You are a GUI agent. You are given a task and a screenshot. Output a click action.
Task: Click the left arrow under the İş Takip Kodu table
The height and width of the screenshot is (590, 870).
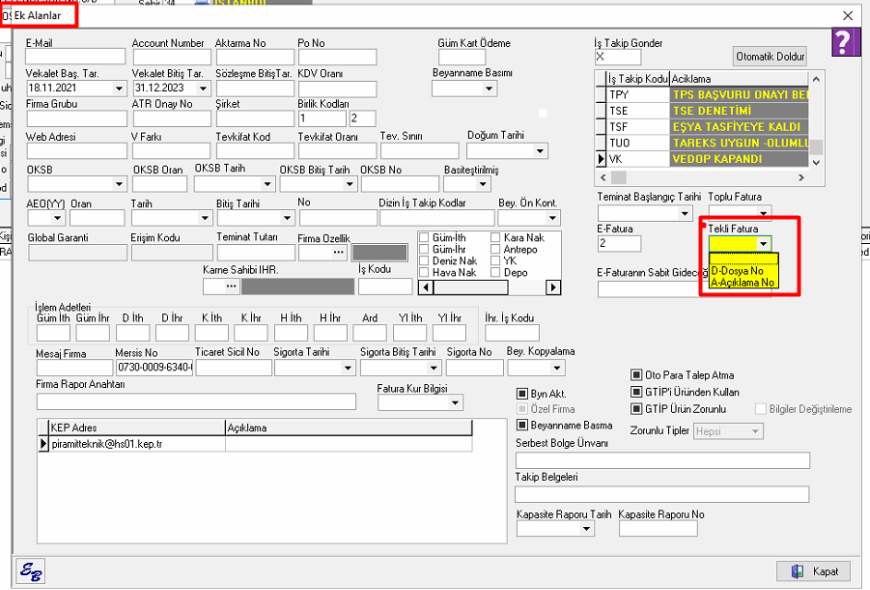click(x=604, y=178)
